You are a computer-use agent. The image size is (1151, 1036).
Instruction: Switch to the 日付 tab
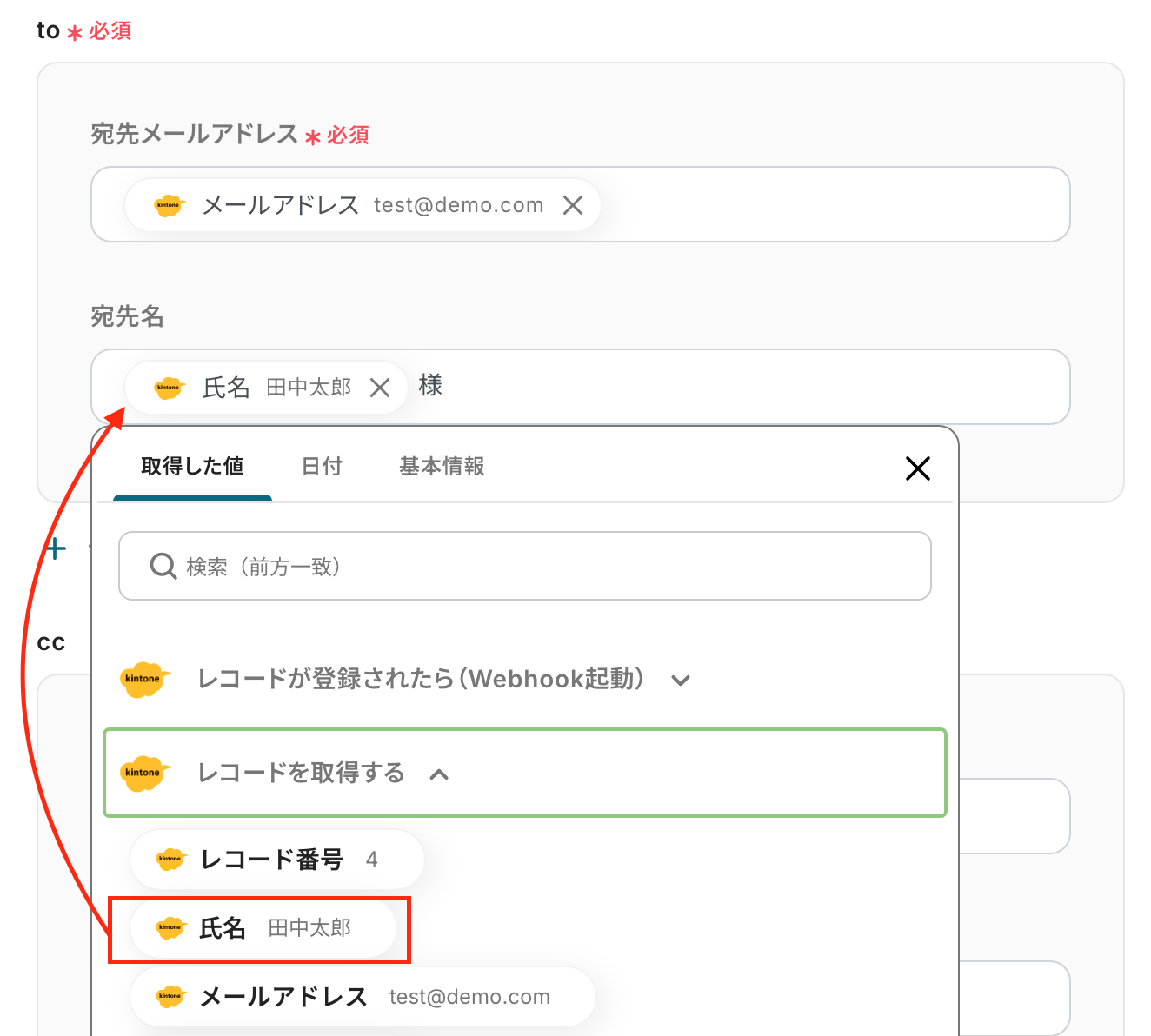point(322,467)
